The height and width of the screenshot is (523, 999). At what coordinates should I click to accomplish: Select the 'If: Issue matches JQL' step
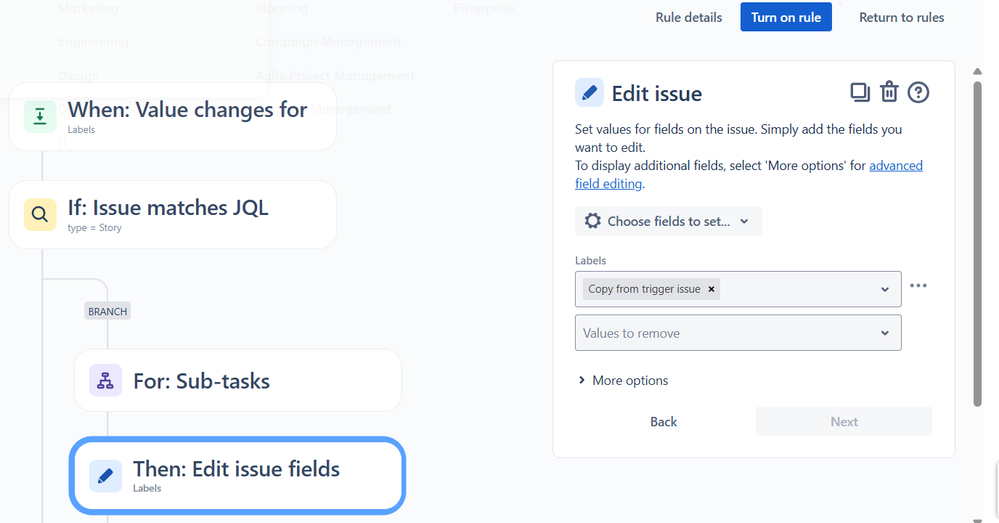tap(173, 215)
